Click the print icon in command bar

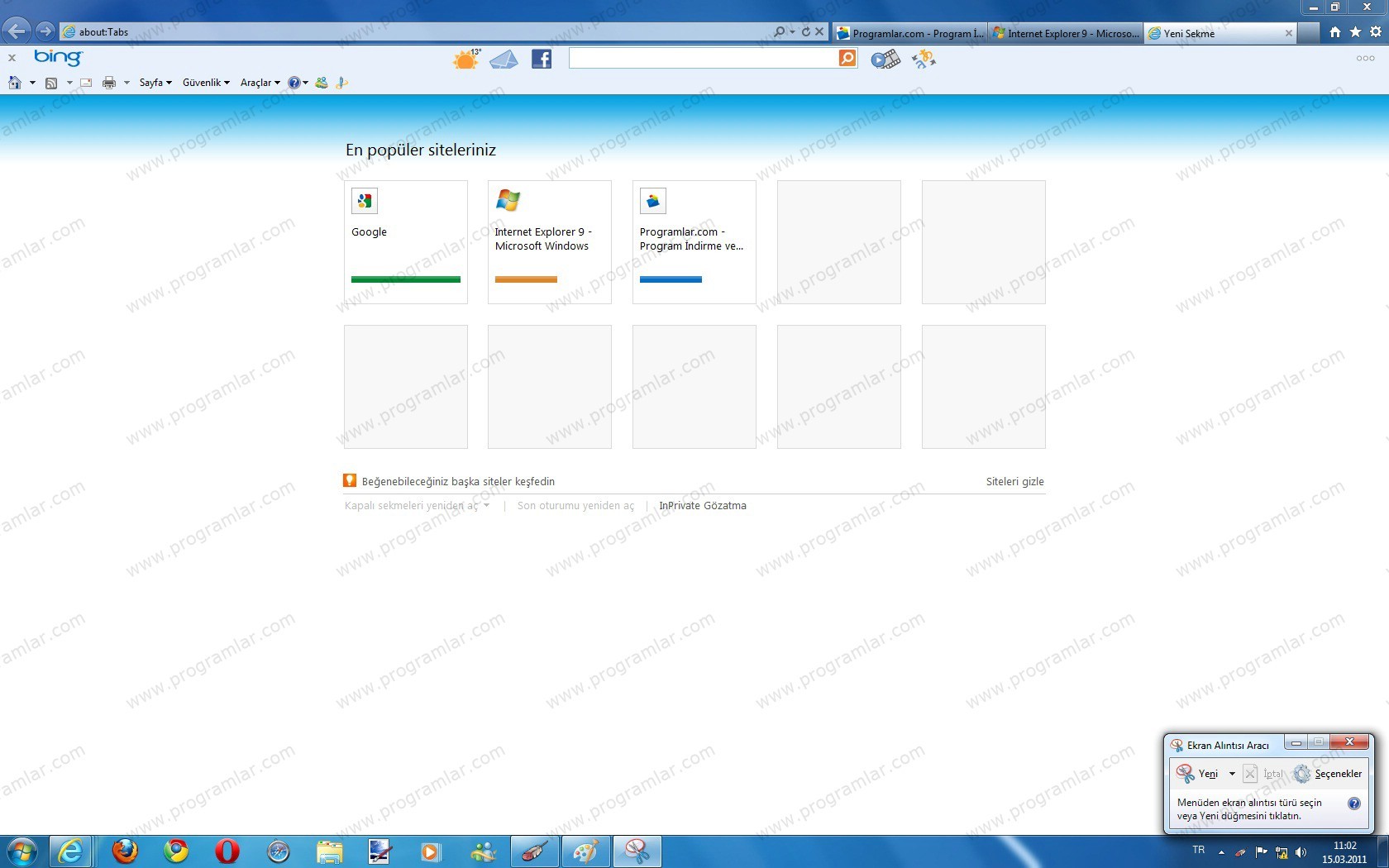pyautogui.click(x=109, y=83)
